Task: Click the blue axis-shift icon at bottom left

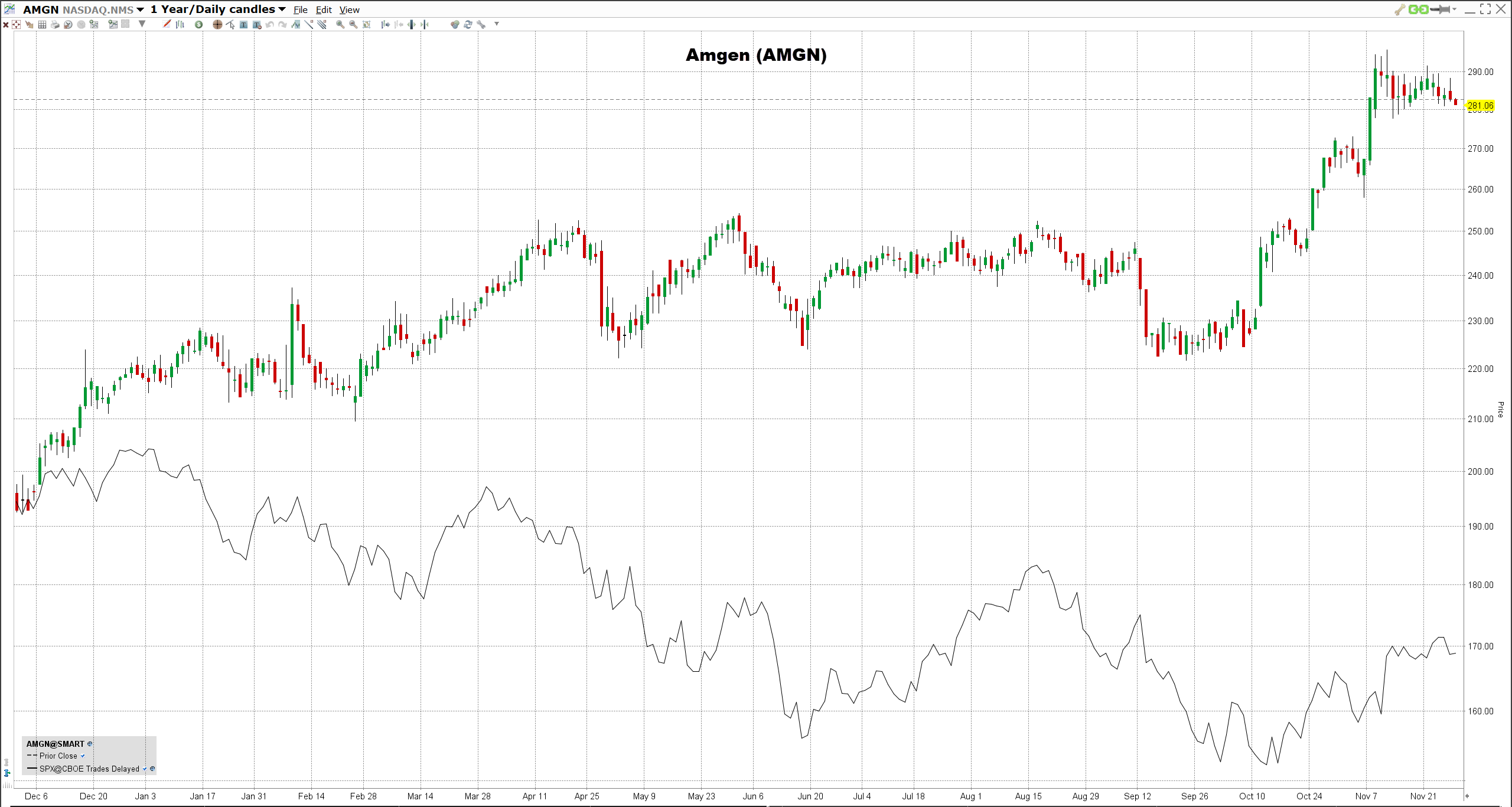Action: pos(7,773)
